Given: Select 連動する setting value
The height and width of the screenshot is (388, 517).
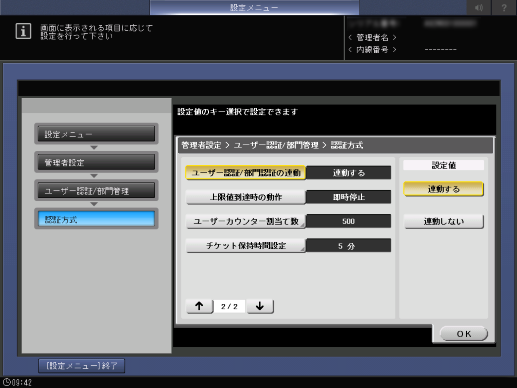Looking at the screenshot, I should [x=443, y=189].
